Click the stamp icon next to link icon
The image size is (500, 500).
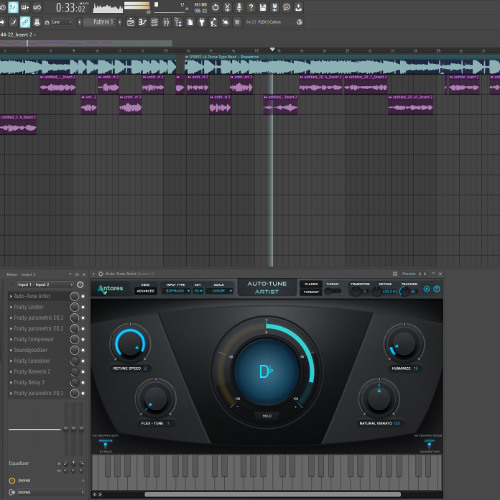click(37, 22)
